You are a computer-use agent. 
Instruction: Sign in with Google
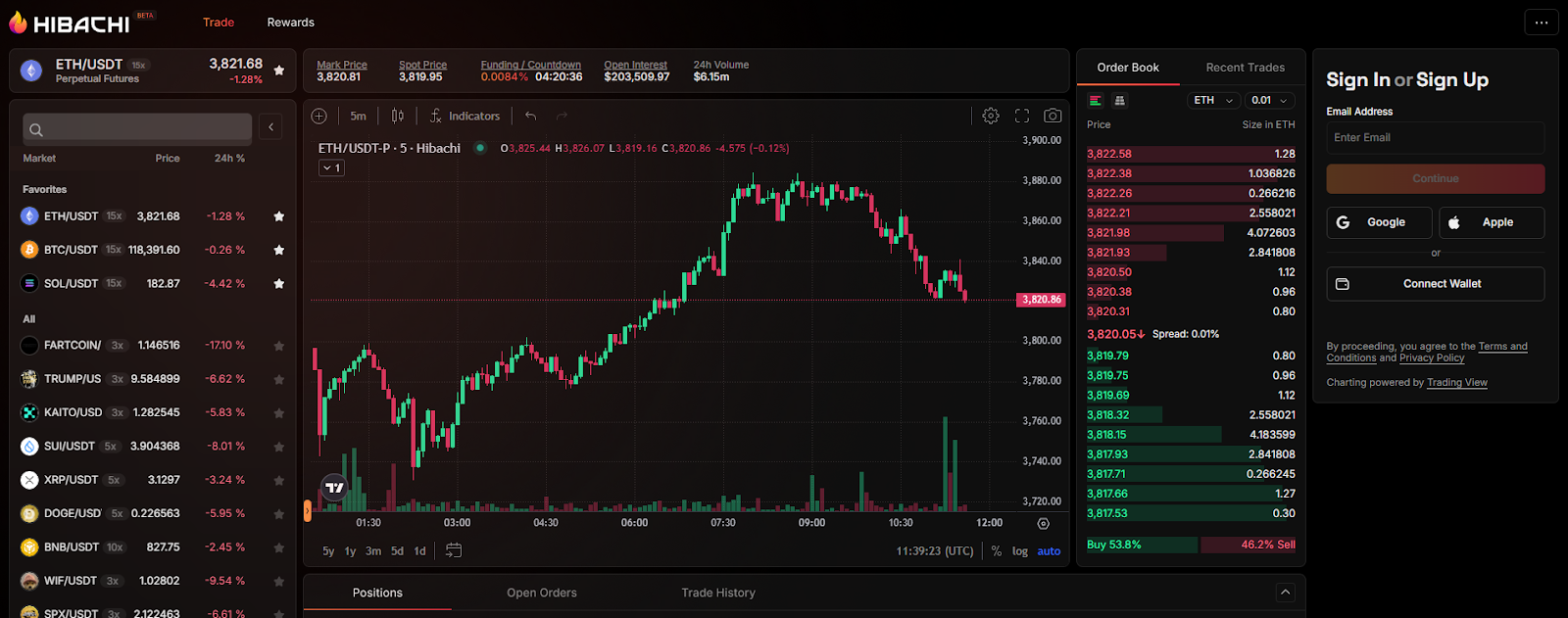point(1380,222)
